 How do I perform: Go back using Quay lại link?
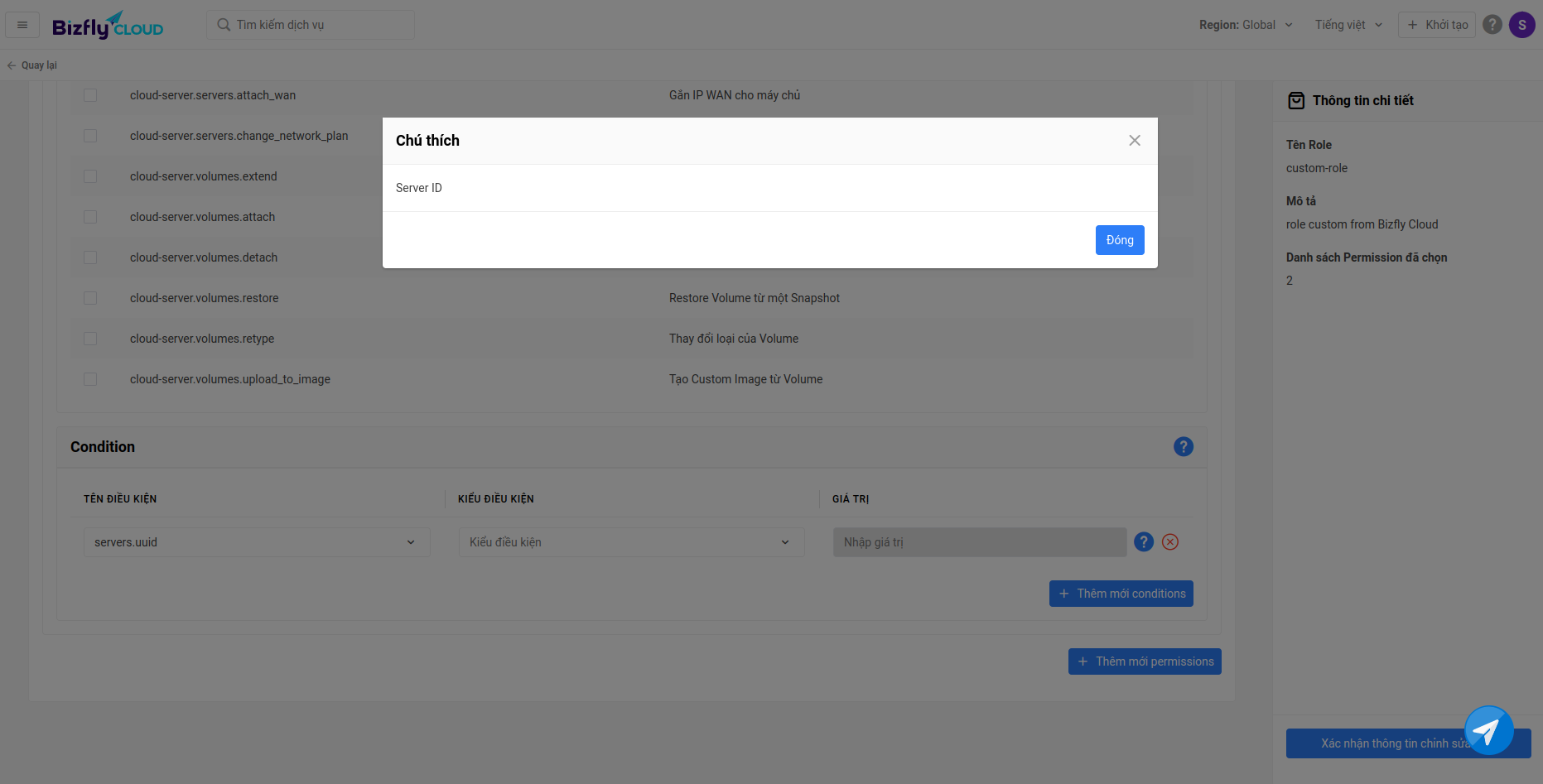(32, 65)
